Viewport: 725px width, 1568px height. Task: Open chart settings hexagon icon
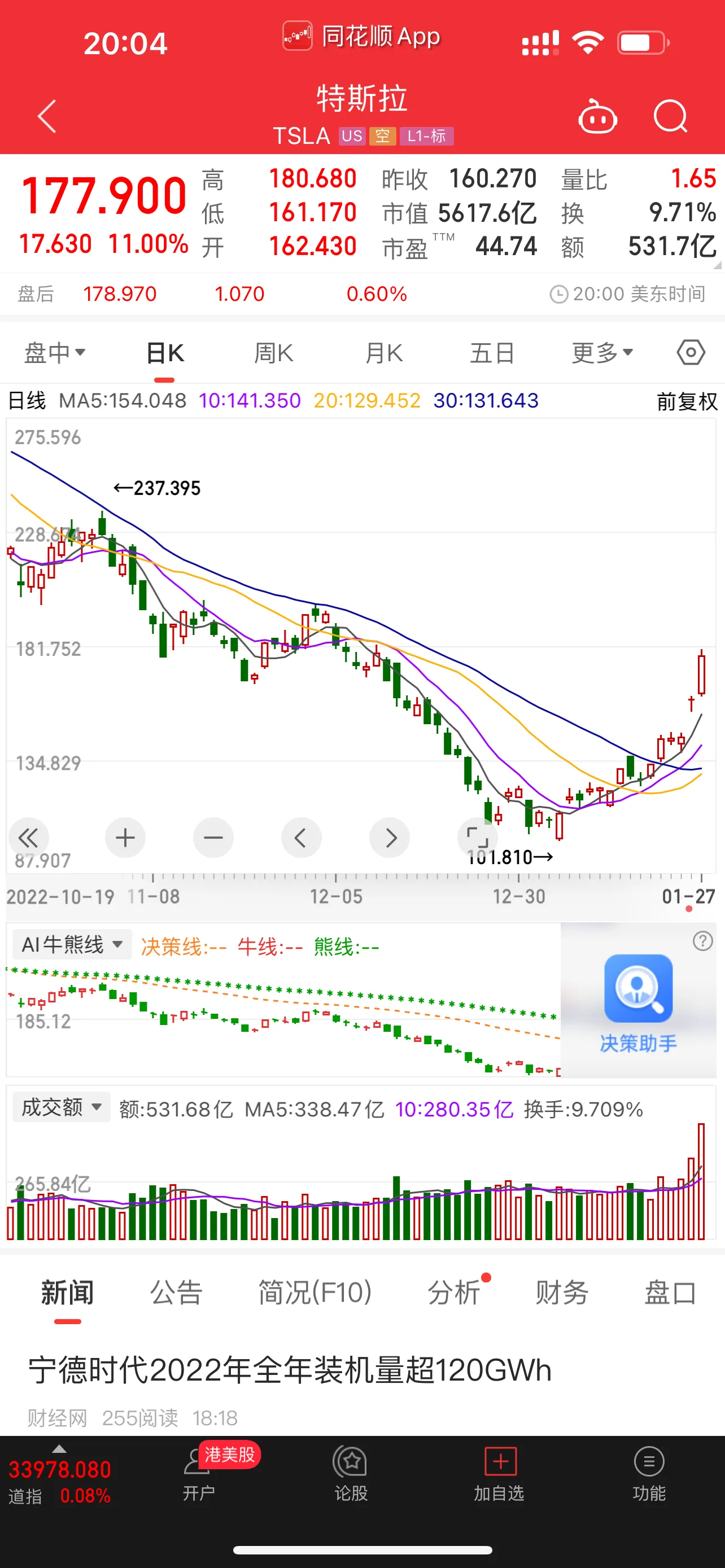click(x=691, y=352)
